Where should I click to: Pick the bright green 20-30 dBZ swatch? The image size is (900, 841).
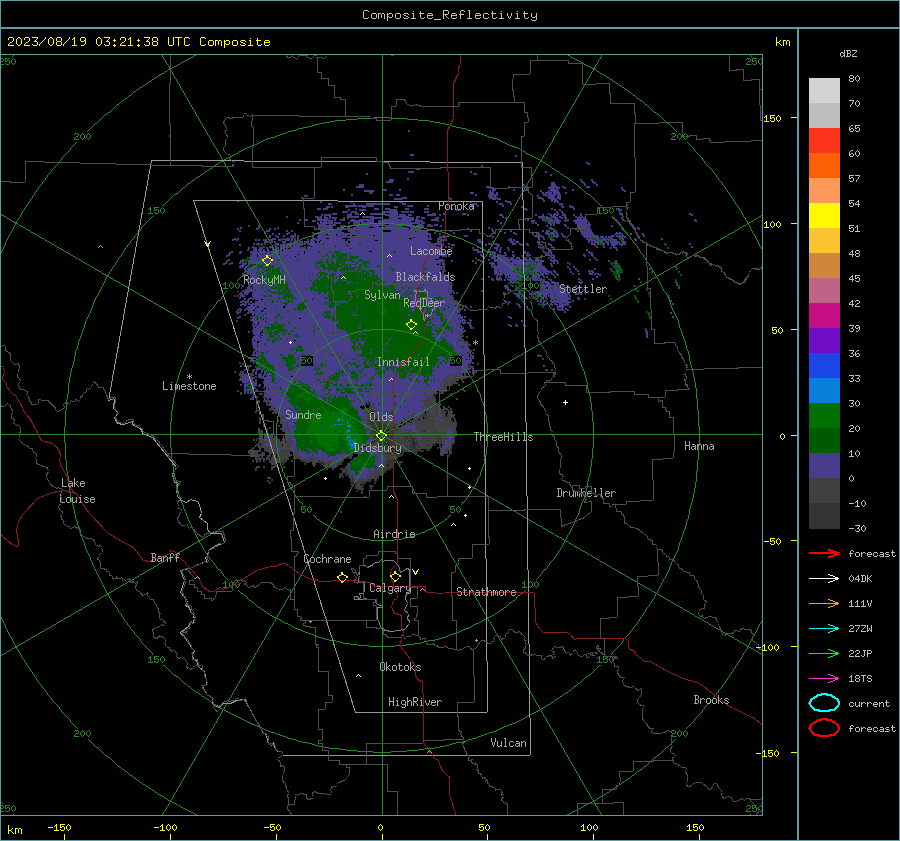824,415
